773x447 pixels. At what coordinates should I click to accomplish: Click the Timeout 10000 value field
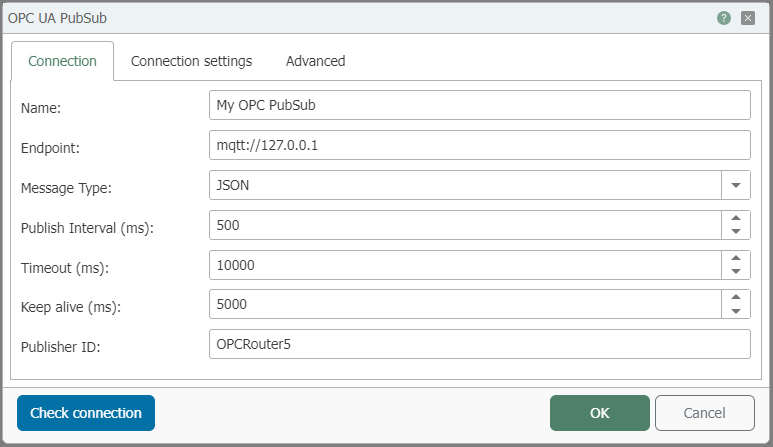click(x=465, y=265)
